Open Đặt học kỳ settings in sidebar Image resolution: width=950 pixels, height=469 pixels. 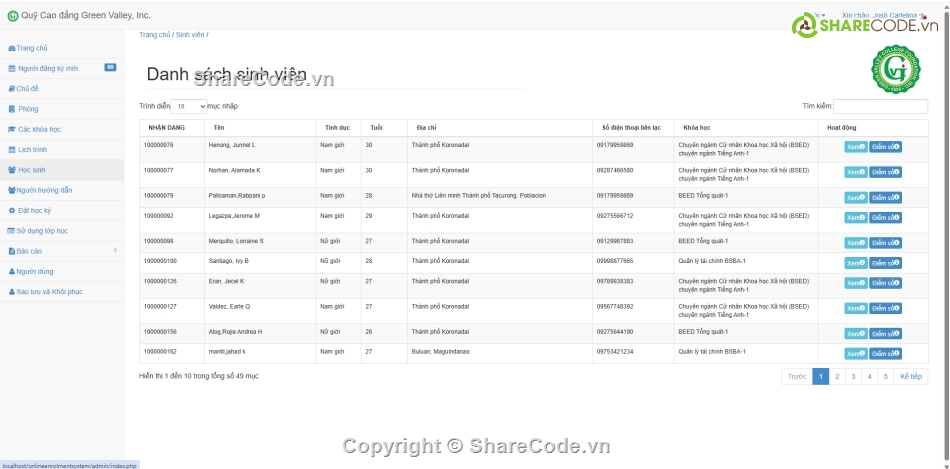coord(34,211)
